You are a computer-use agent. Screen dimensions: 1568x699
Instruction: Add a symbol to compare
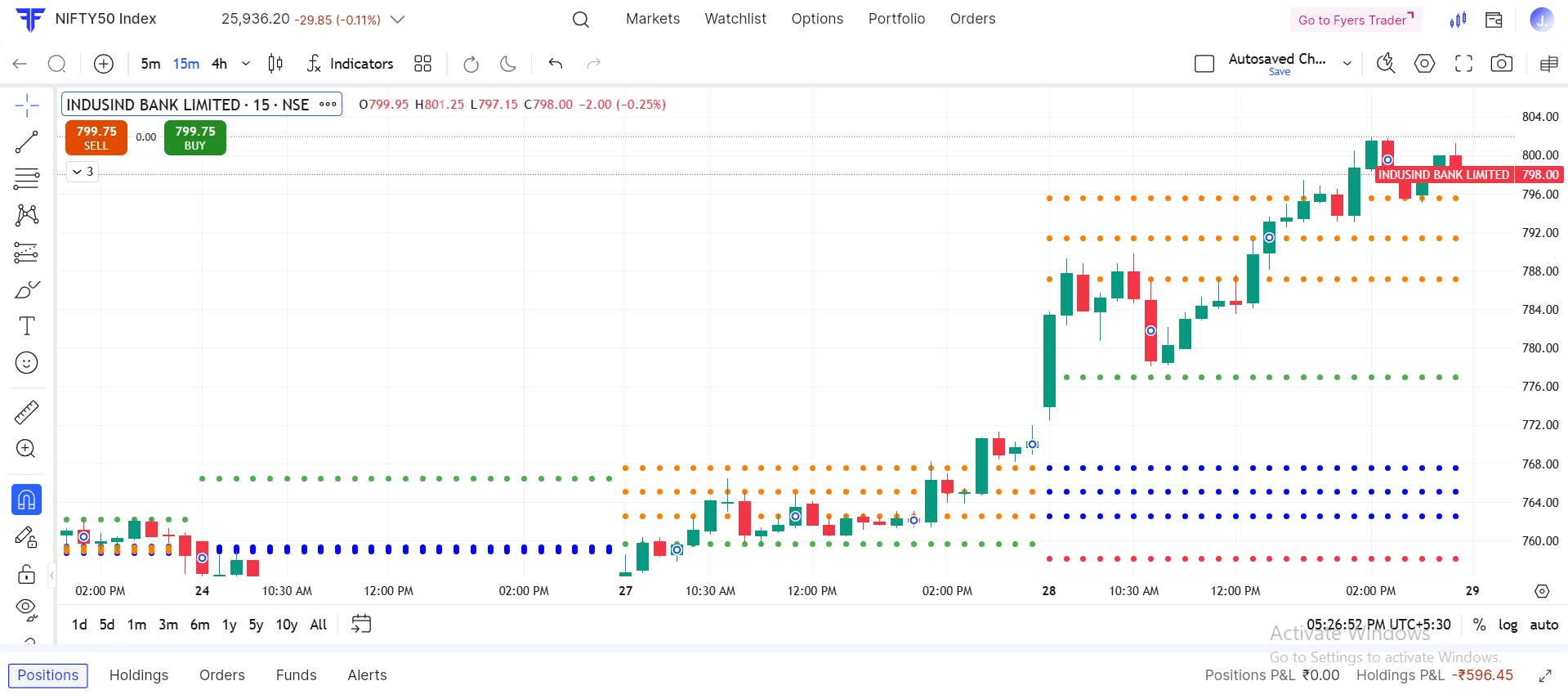pyautogui.click(x=104, y=64)
